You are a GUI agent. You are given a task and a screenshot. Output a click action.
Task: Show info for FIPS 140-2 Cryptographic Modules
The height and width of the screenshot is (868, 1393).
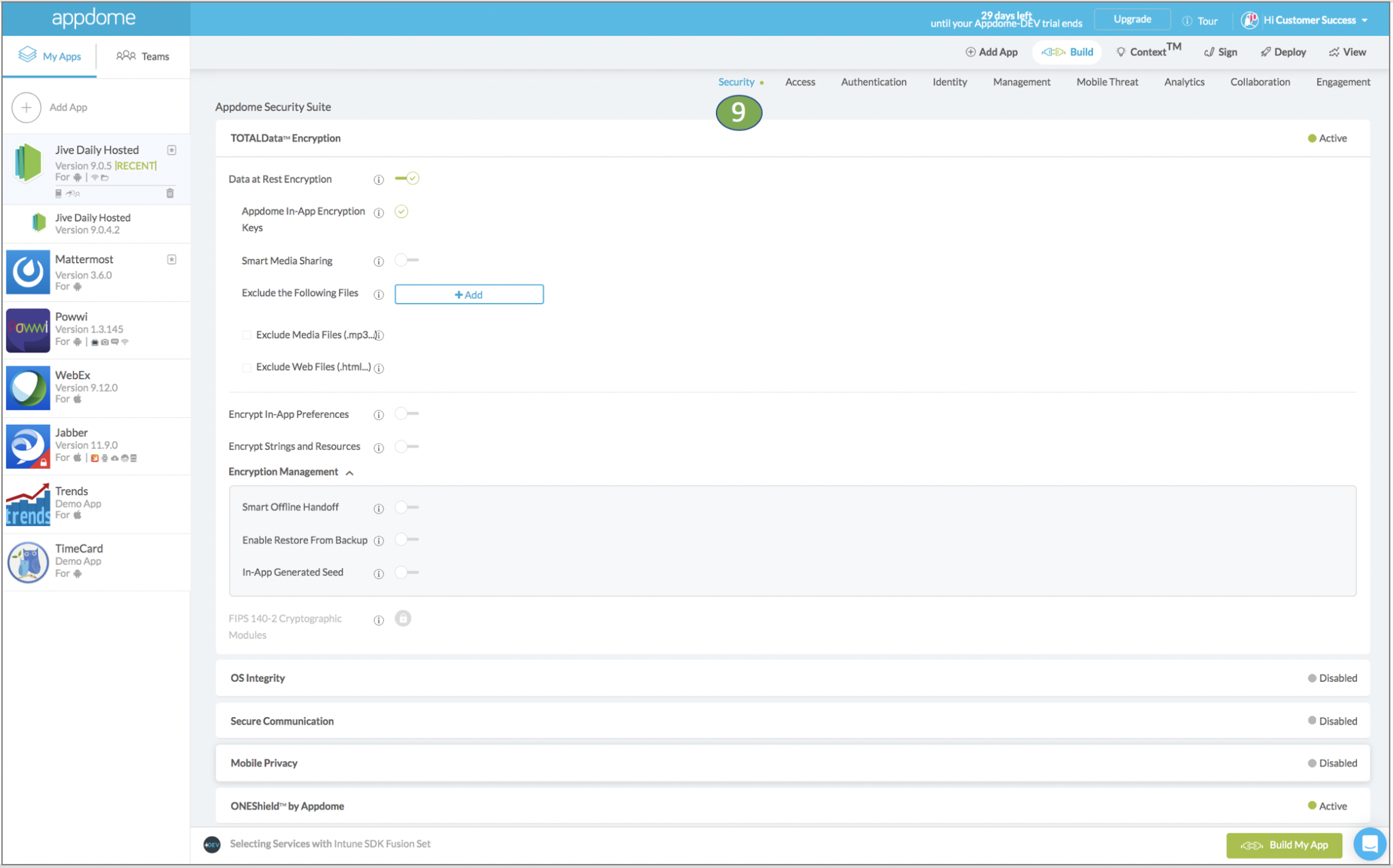(379, 620)
